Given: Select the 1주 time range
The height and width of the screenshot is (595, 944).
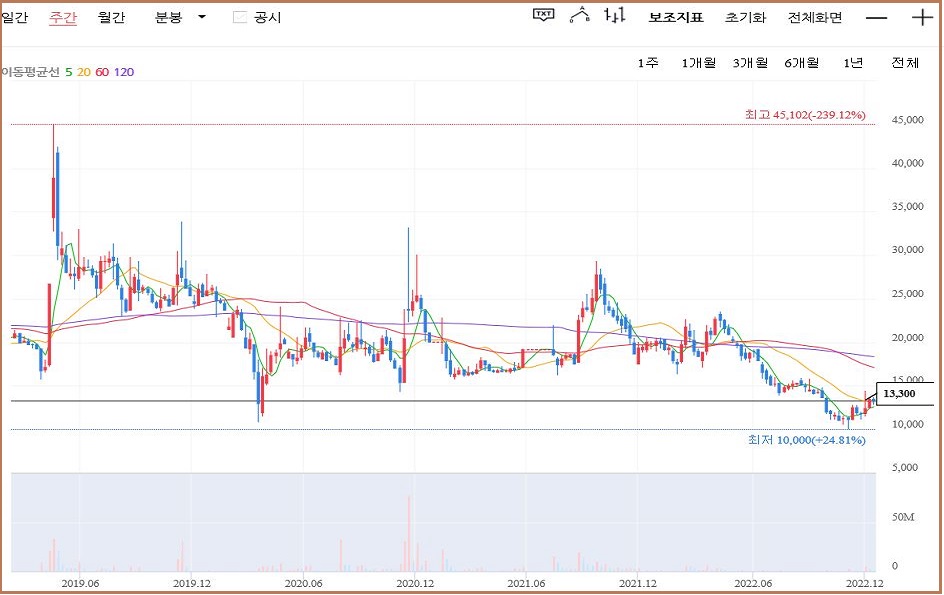Looking at the screenshot, I should pos(648,63).
